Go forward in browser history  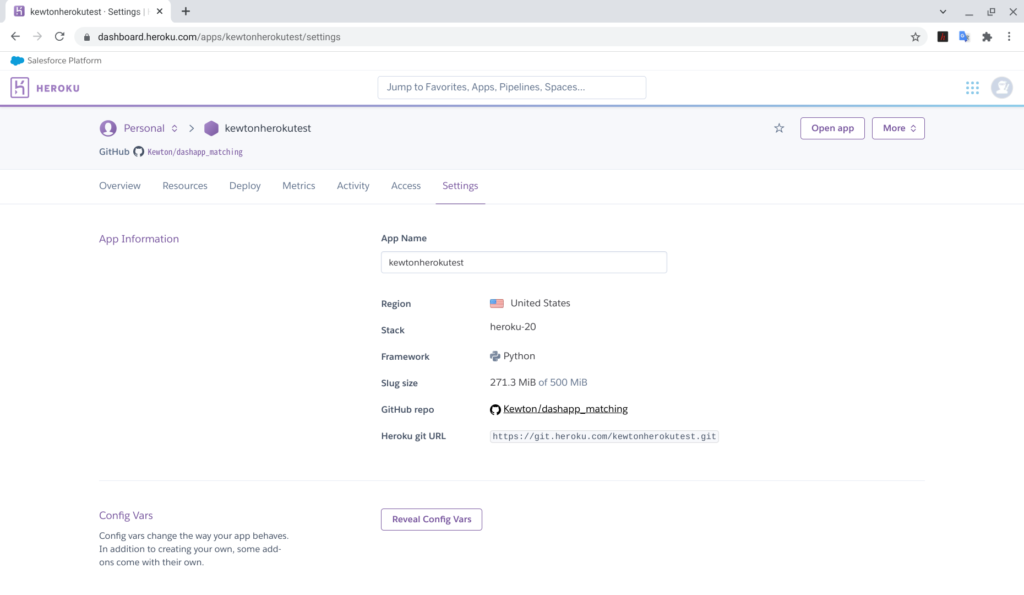coord(37,37)
